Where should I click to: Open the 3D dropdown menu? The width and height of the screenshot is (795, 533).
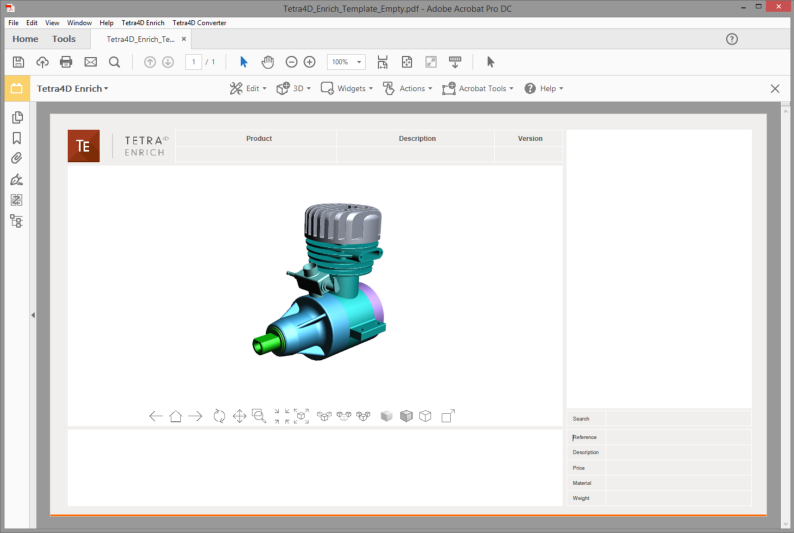294,89
